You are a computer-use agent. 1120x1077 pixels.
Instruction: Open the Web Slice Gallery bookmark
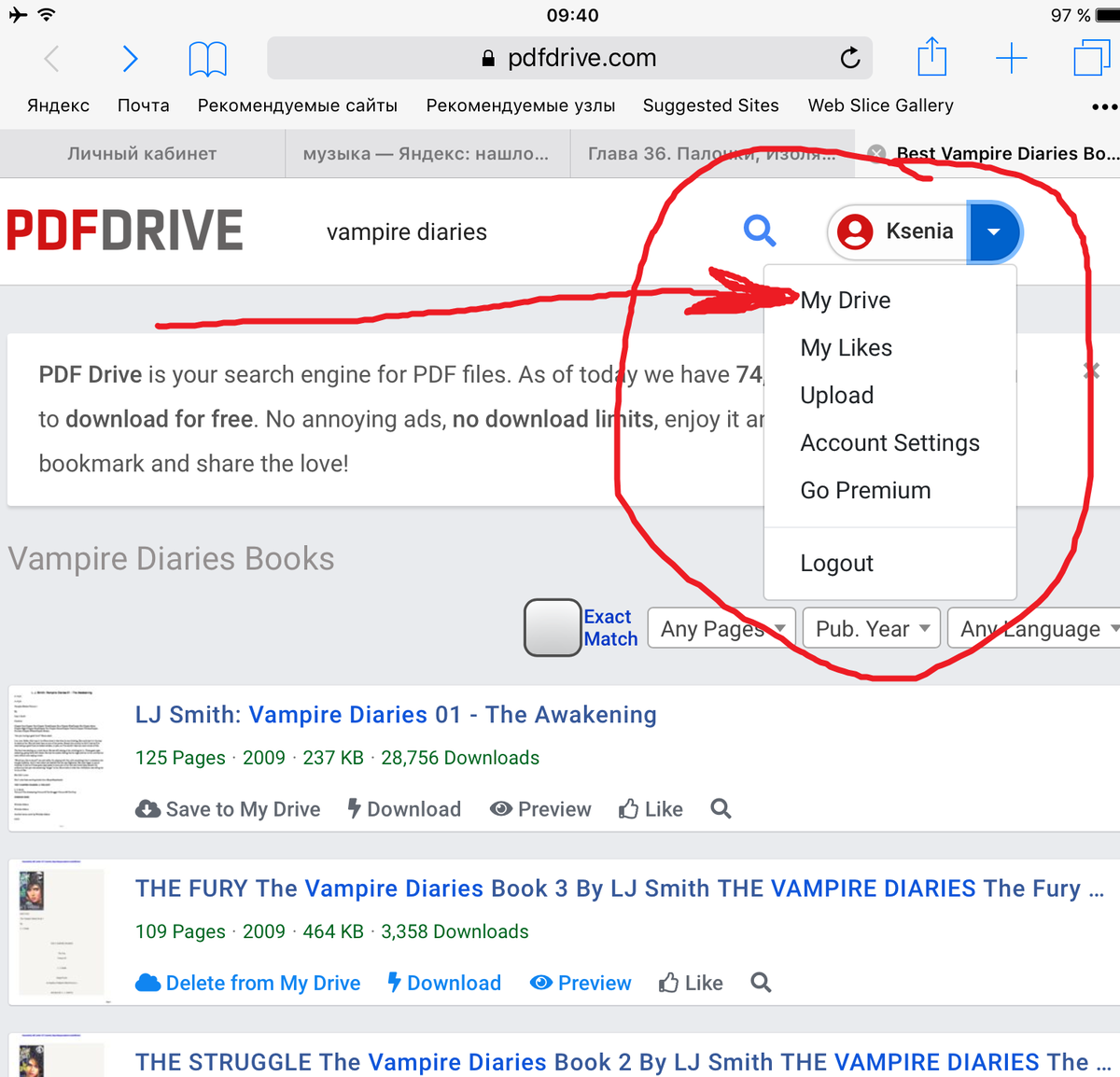click(x=881, y=105)
